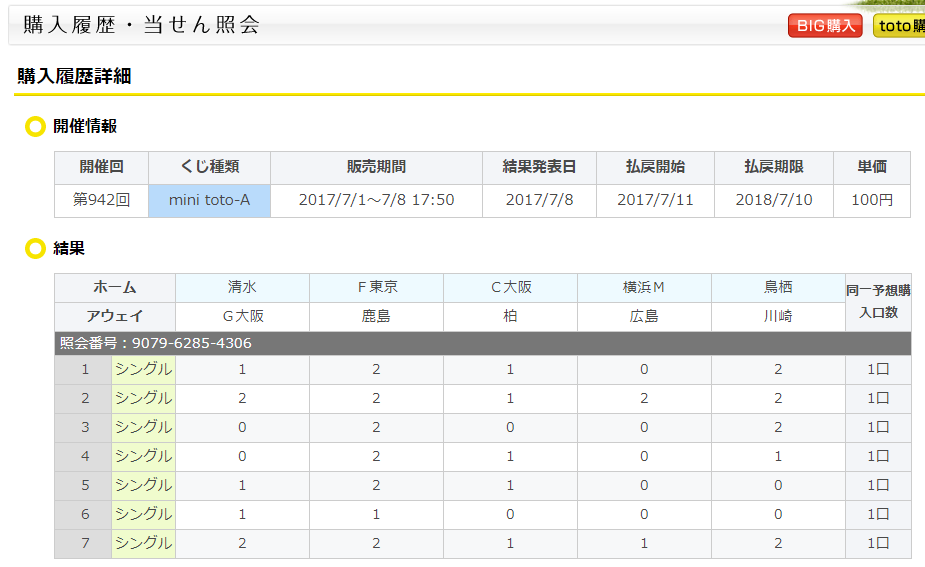Click the 清水 home team header
Viewport: 925px width, 567px height.
242,288
